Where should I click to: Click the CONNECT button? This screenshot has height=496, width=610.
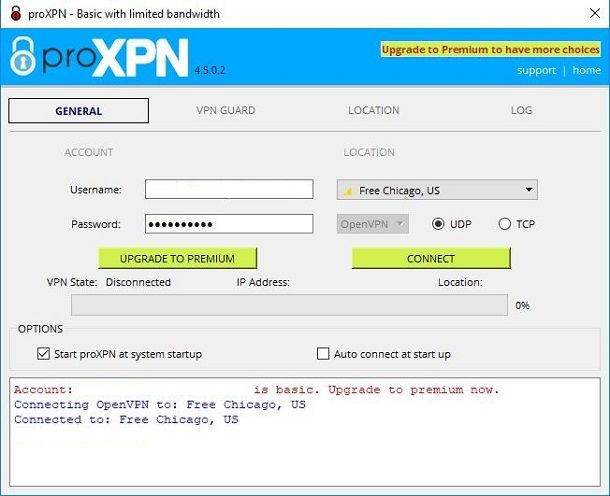point(431,258)
